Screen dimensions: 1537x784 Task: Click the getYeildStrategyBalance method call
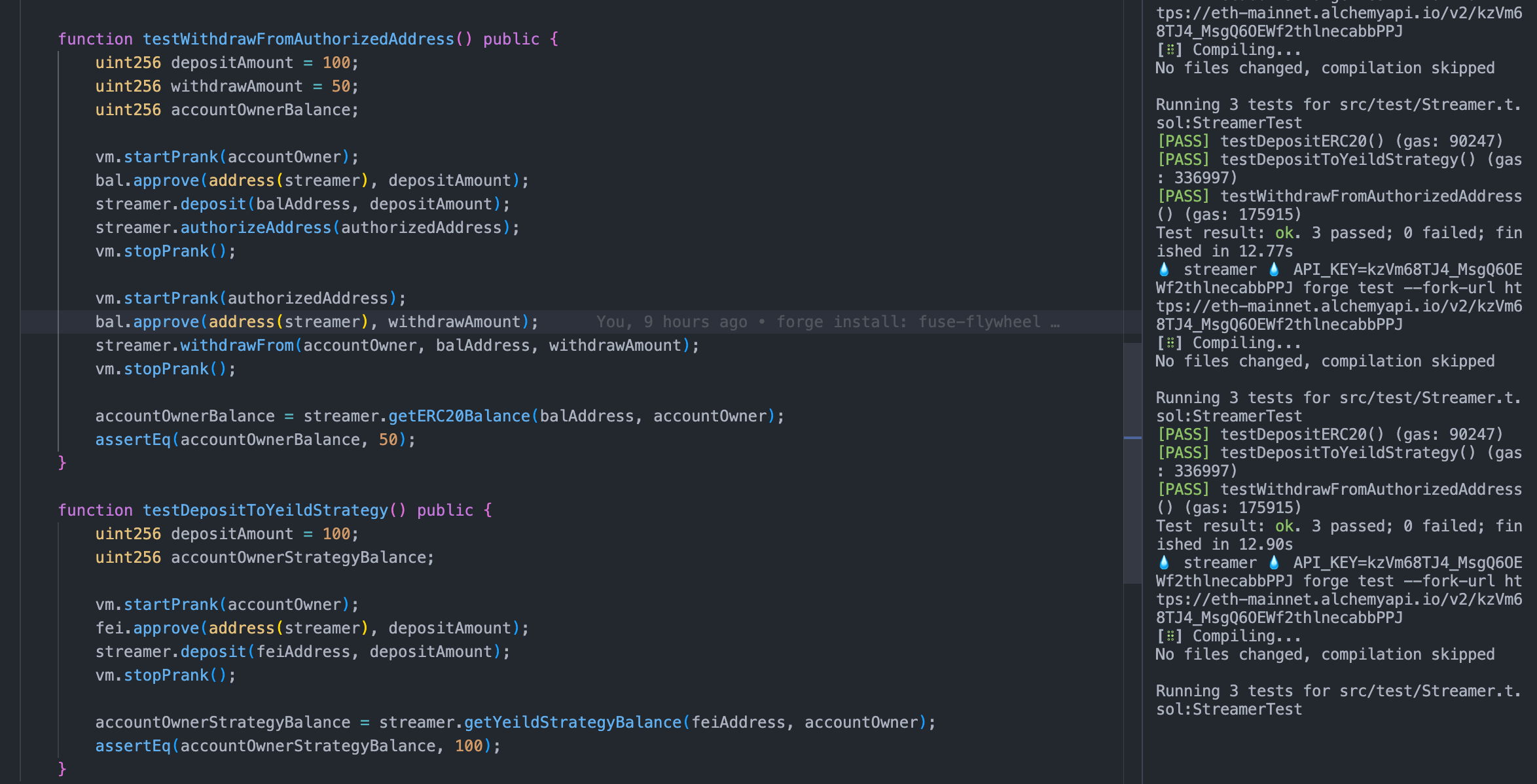click(573, 722)
